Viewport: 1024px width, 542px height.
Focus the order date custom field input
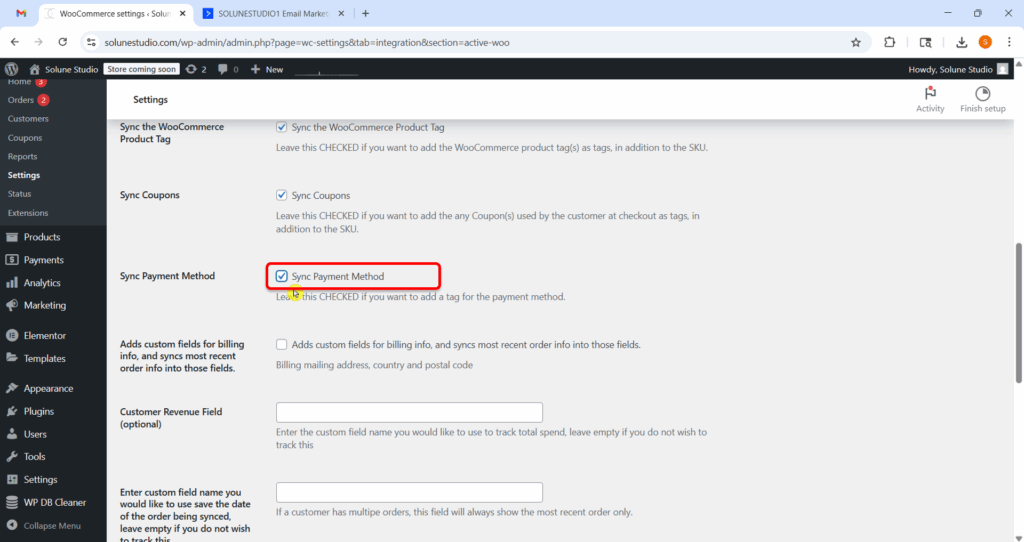coord(409,492)
